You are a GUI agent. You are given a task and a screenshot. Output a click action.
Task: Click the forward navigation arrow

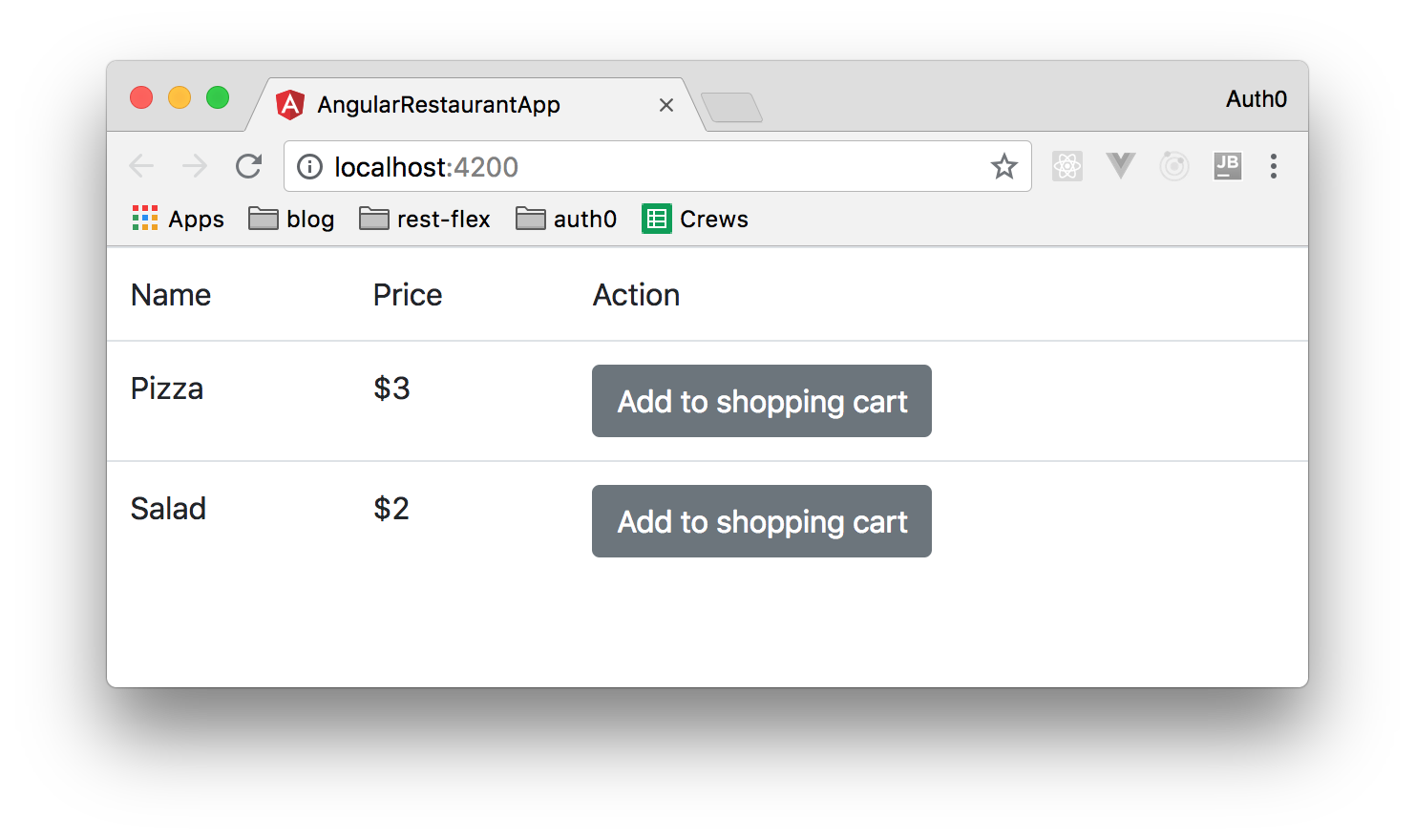click(195, 166)
